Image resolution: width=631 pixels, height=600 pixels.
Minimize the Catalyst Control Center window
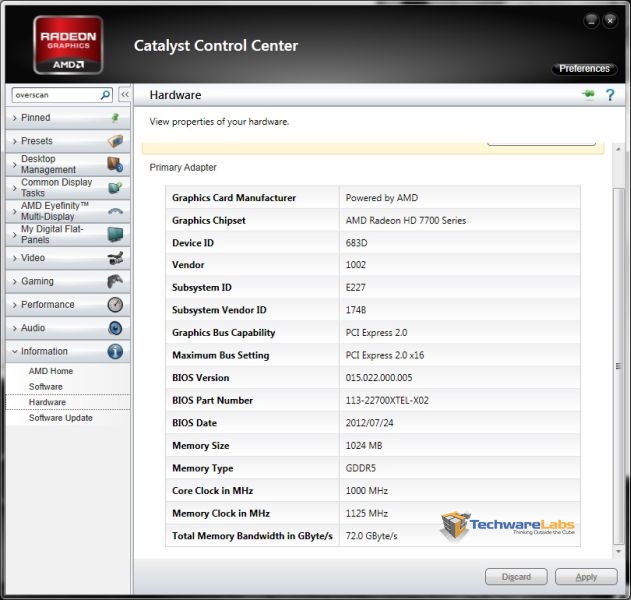[x=591, y=21]
